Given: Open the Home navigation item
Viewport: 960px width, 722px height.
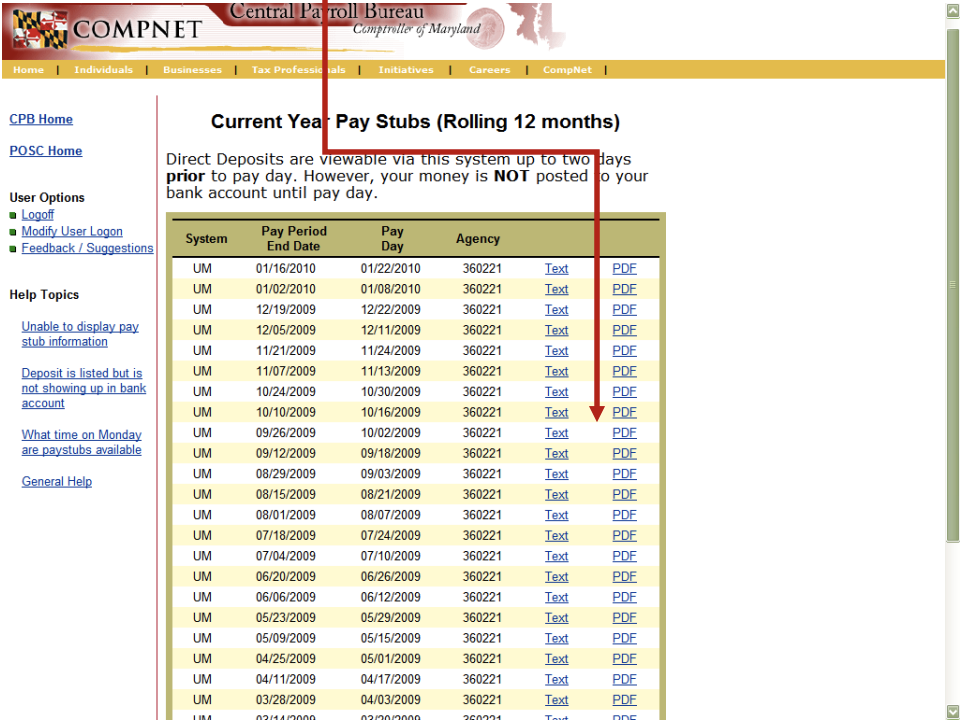Looking at the screenshot, I should [28, 70].
